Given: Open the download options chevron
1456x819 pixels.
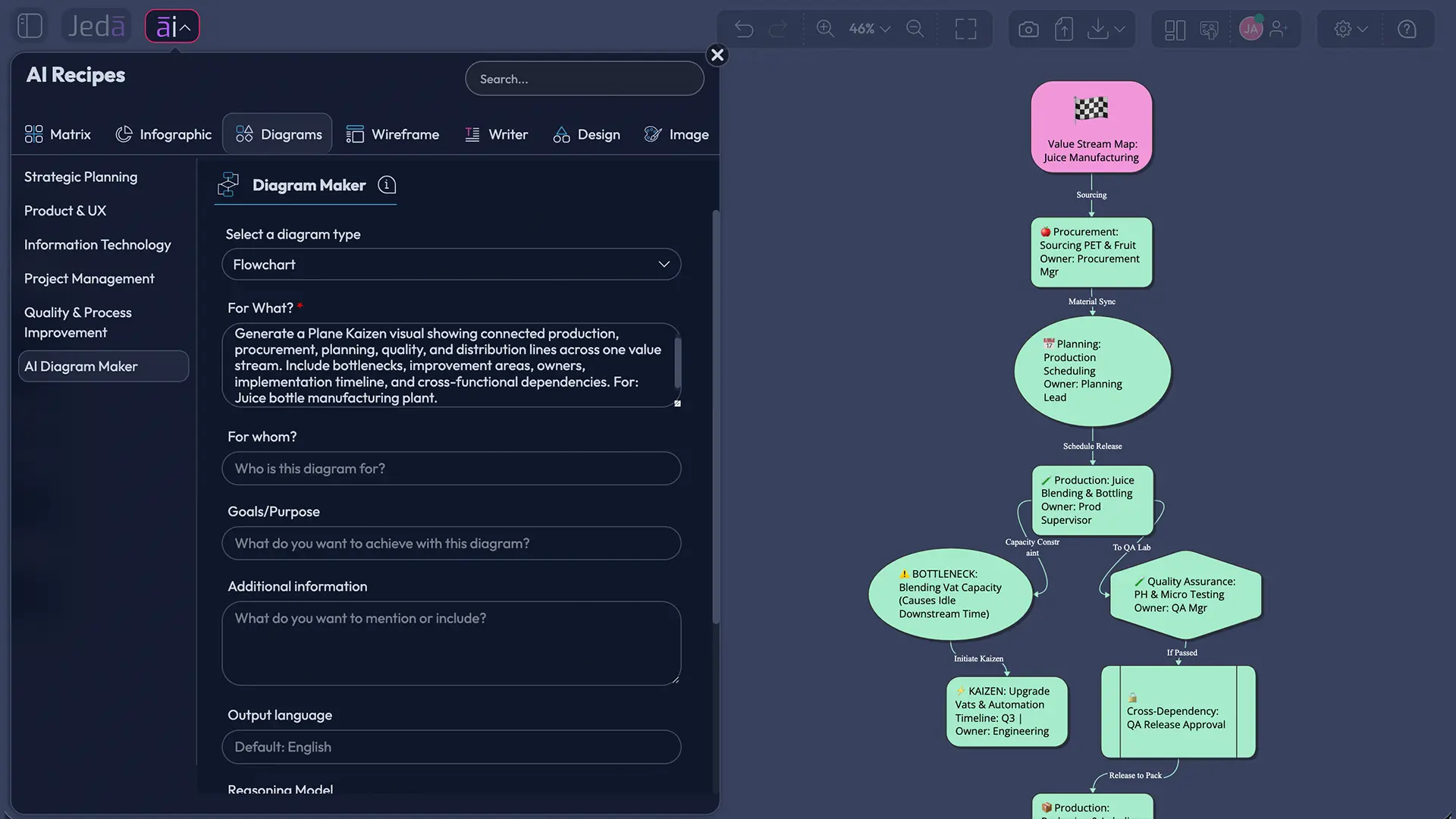Looking at the screenshot, I should tap(1120, 29).
